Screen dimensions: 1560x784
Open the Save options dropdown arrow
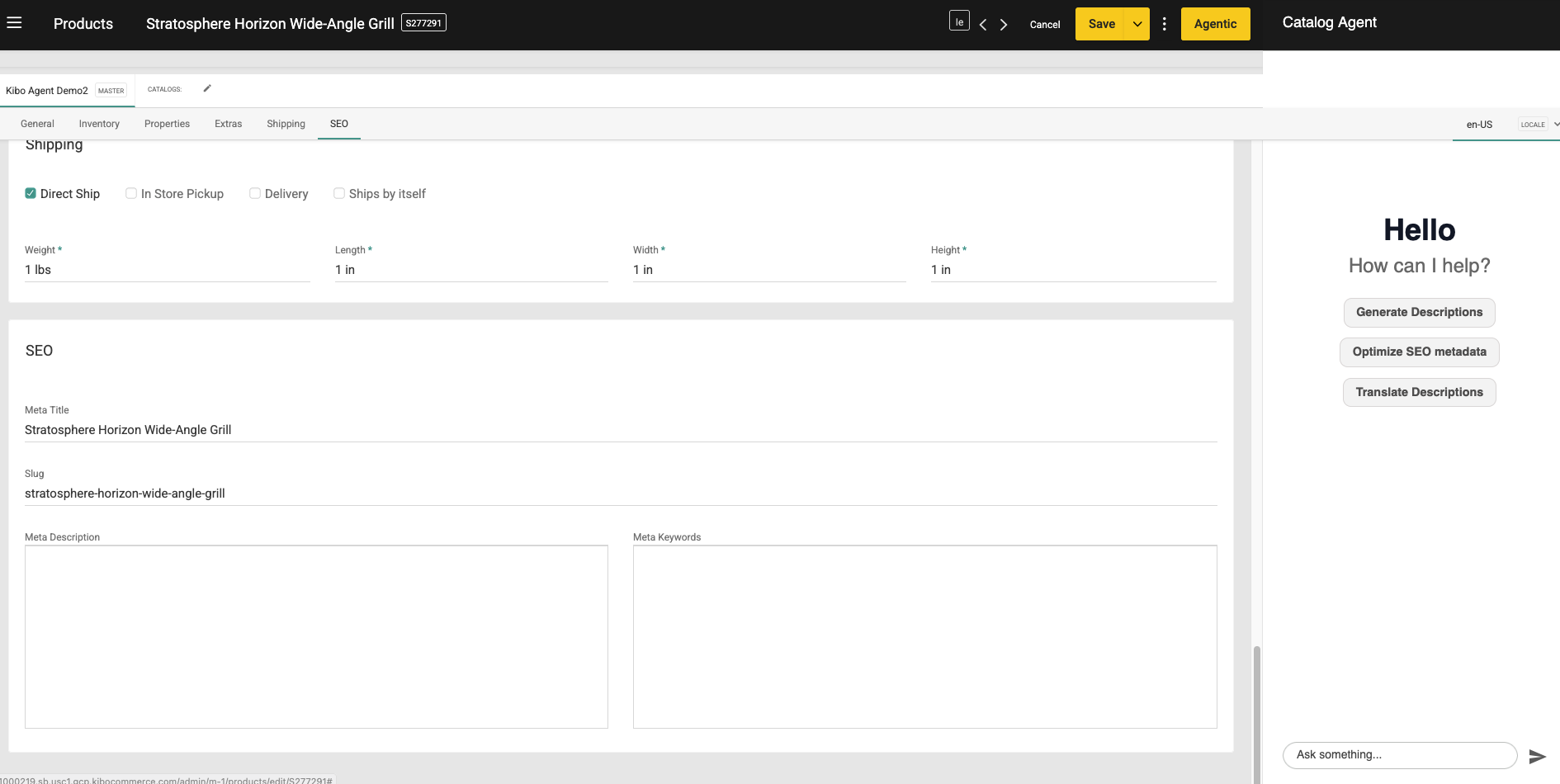(1137, 24)
